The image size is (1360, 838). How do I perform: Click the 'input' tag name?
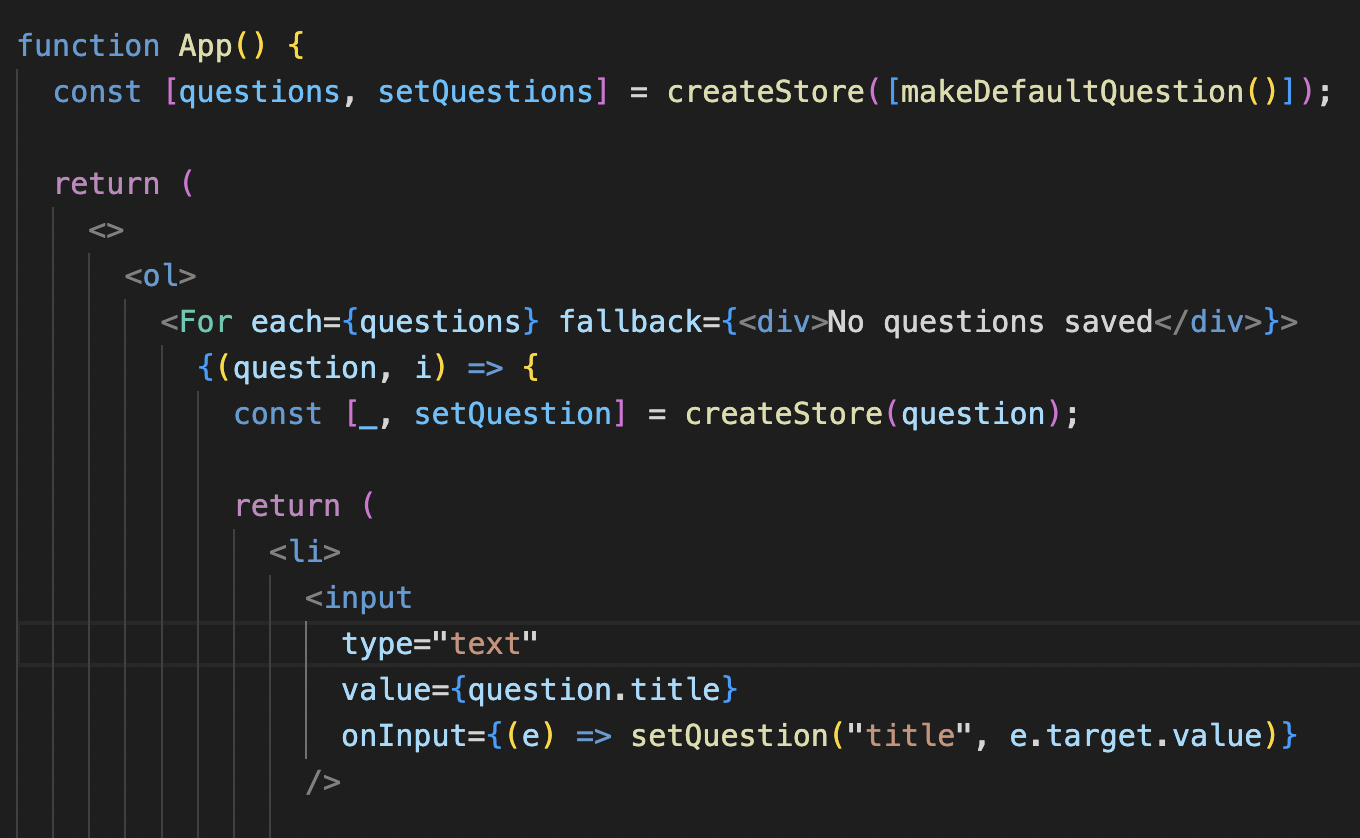[x=369, y=598]
